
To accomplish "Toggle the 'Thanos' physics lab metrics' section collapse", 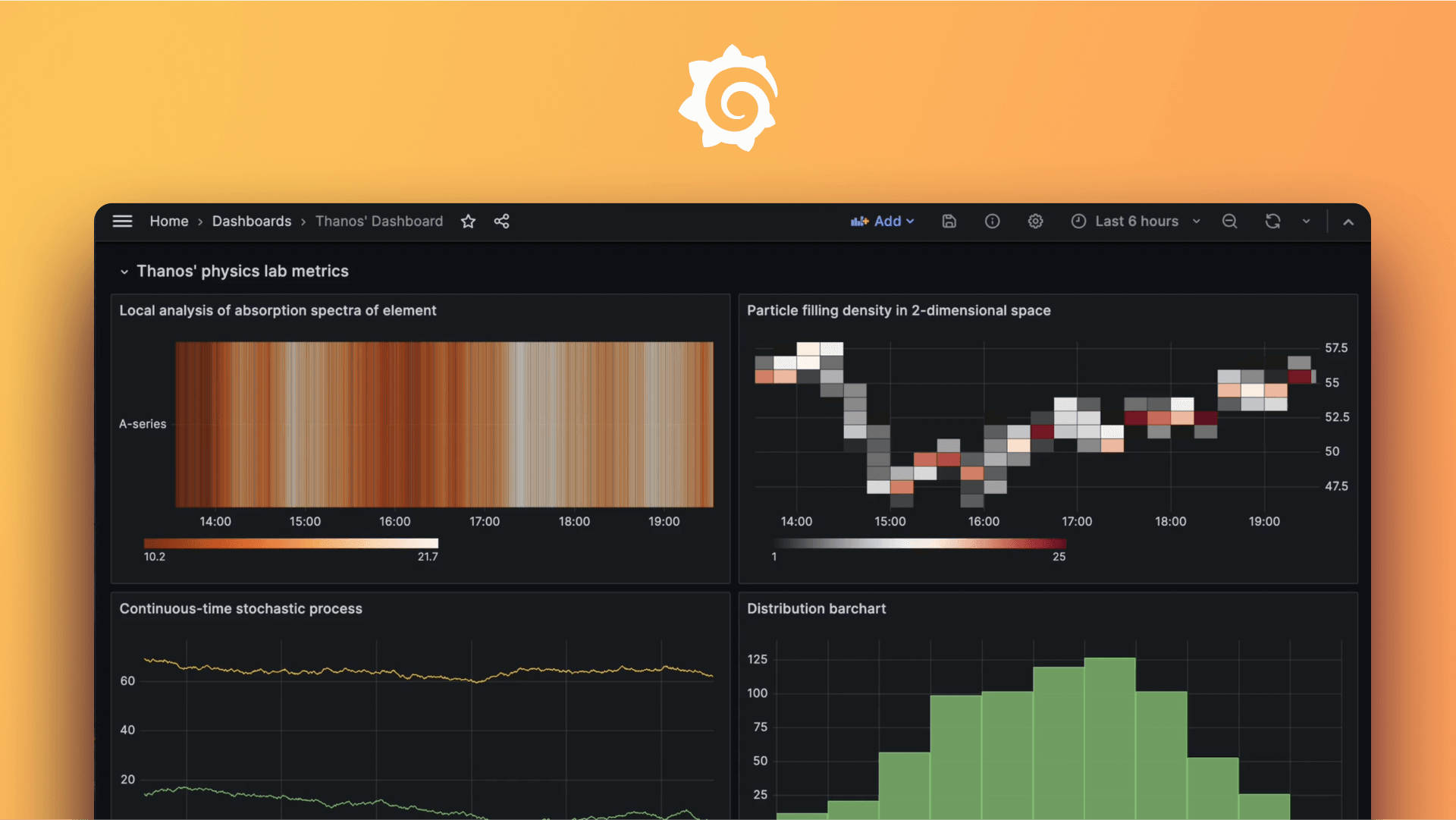I will [122, 270].
